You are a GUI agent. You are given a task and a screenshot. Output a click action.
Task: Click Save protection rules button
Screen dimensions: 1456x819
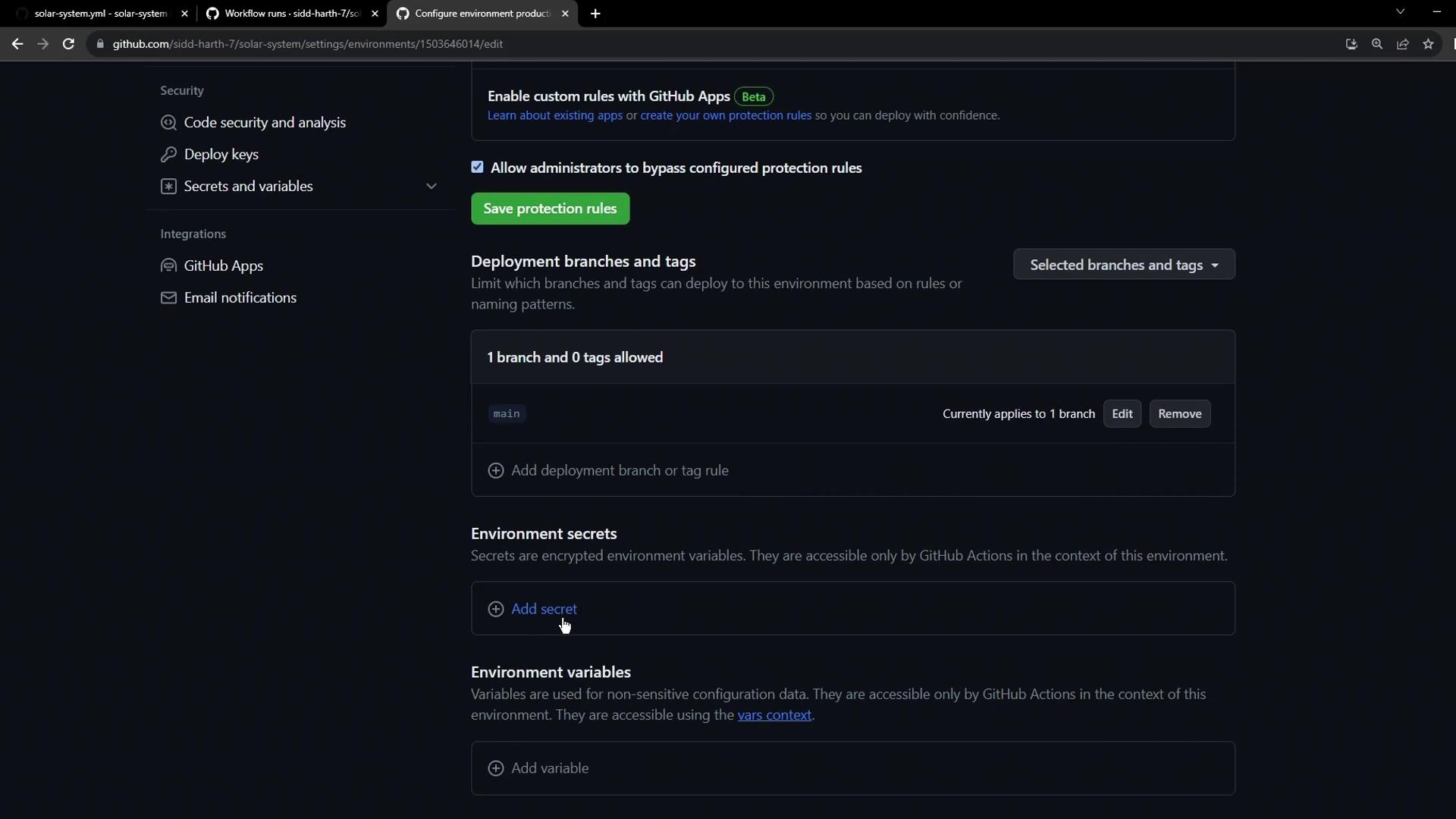(550, 209)
